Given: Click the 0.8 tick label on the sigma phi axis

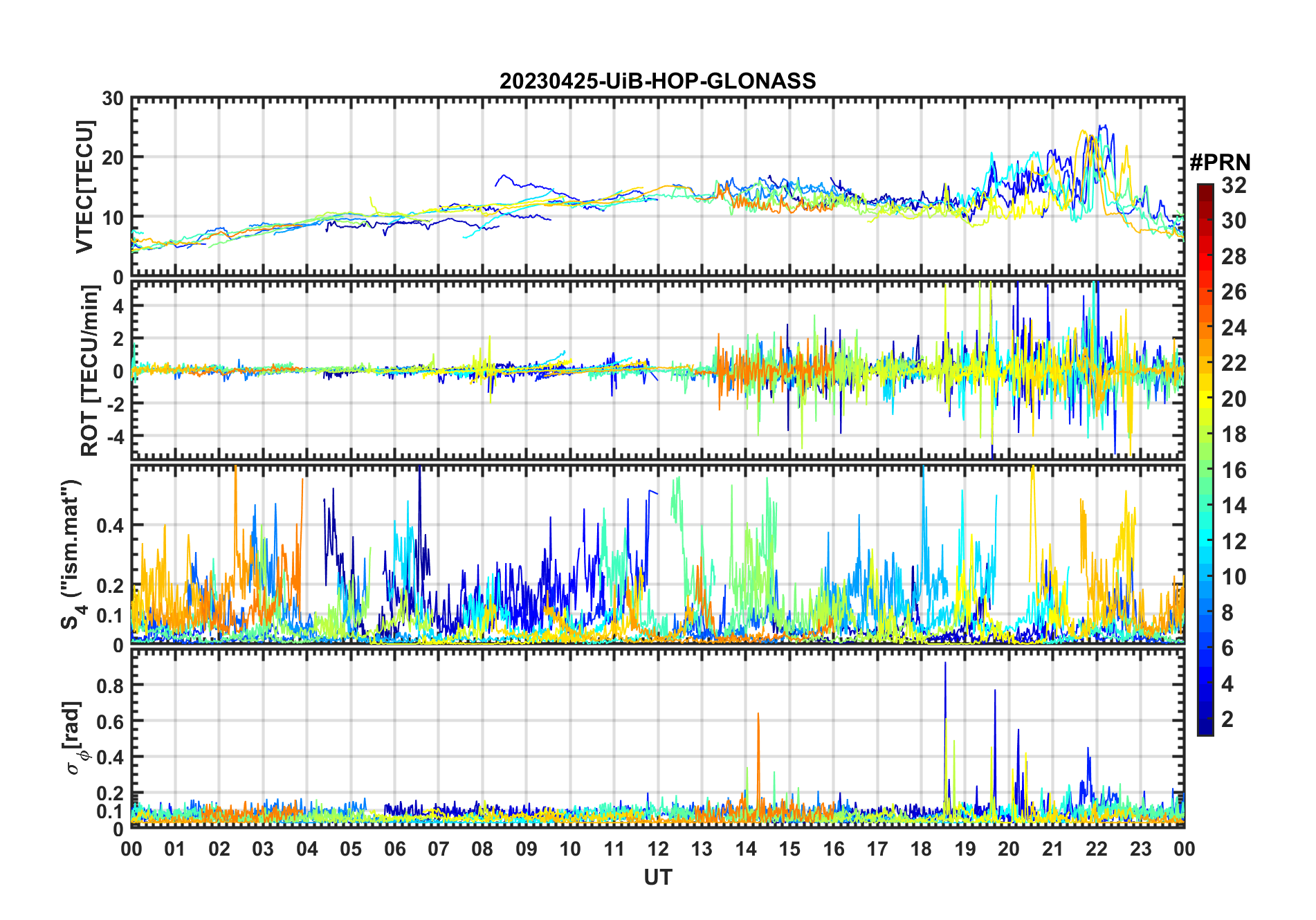Looking at the screenshot, I should pos(109,686).
